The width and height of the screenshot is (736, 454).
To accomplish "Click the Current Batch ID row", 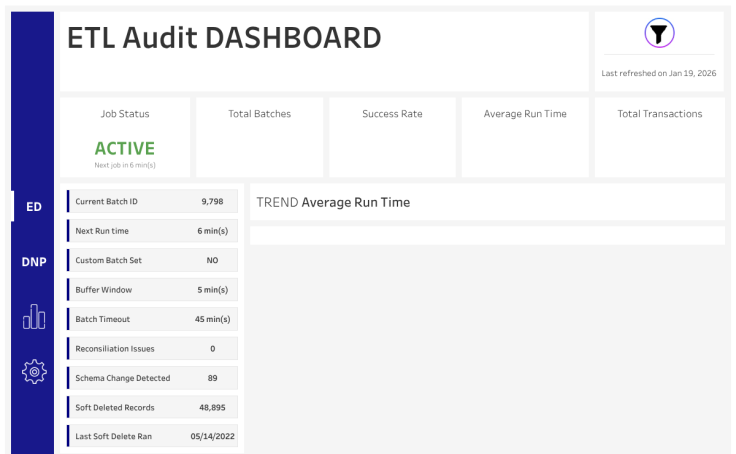I will click(152, 202).
